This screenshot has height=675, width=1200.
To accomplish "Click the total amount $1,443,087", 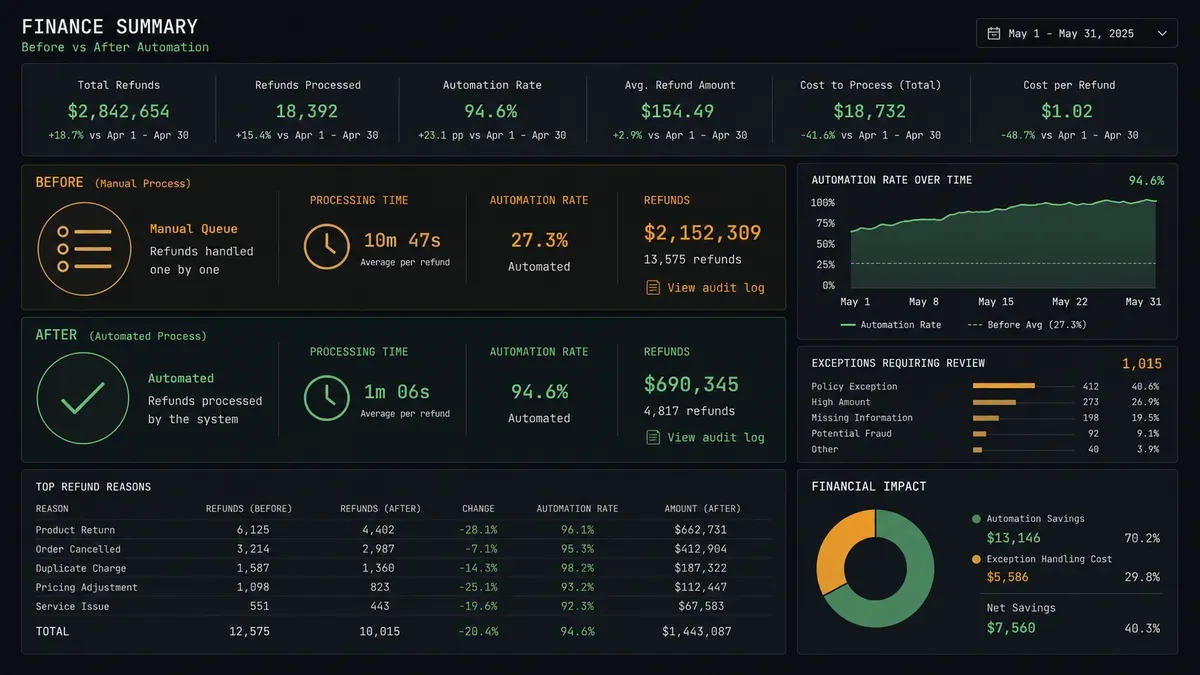I will 696,631.
